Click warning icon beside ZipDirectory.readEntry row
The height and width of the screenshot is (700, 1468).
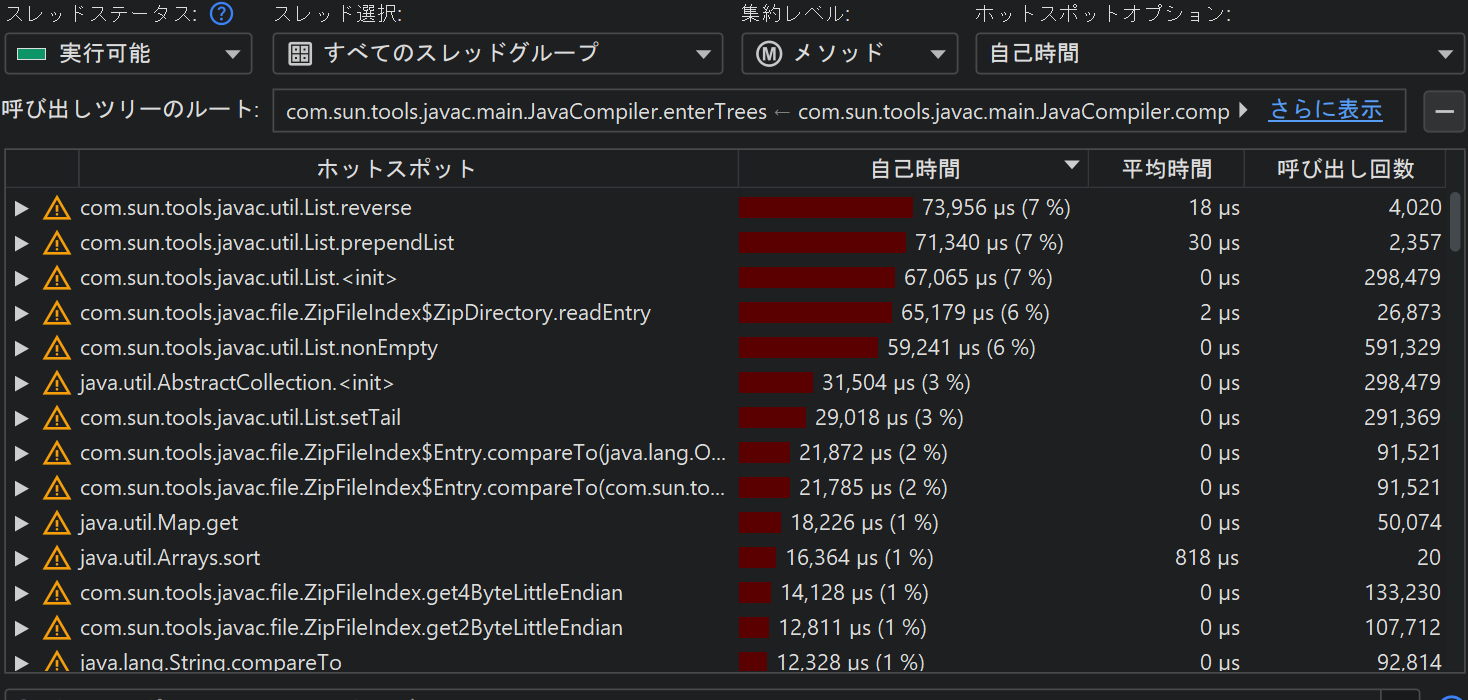(x=56, y=313)
